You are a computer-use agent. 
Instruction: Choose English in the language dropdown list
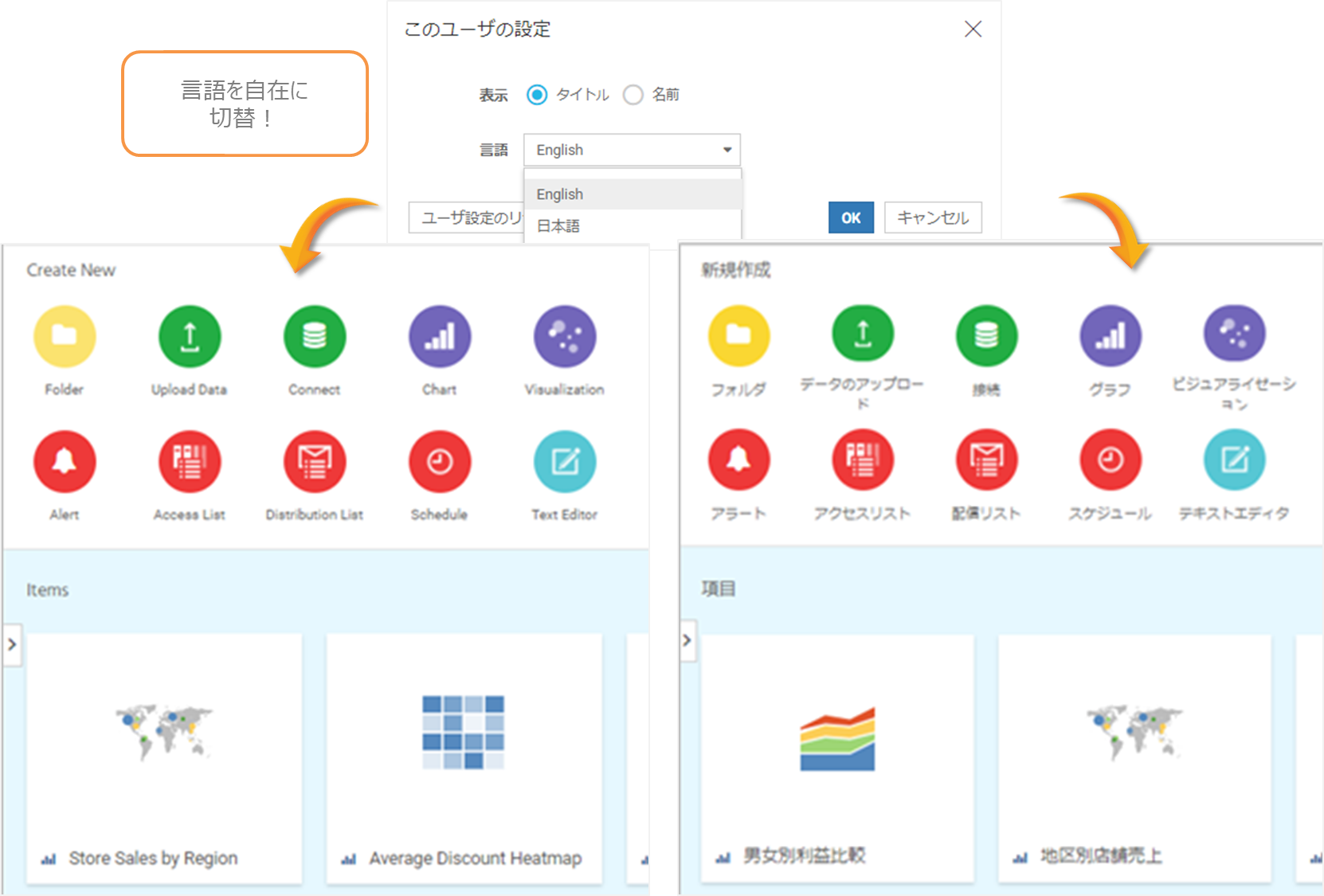(x=559, y=194)
